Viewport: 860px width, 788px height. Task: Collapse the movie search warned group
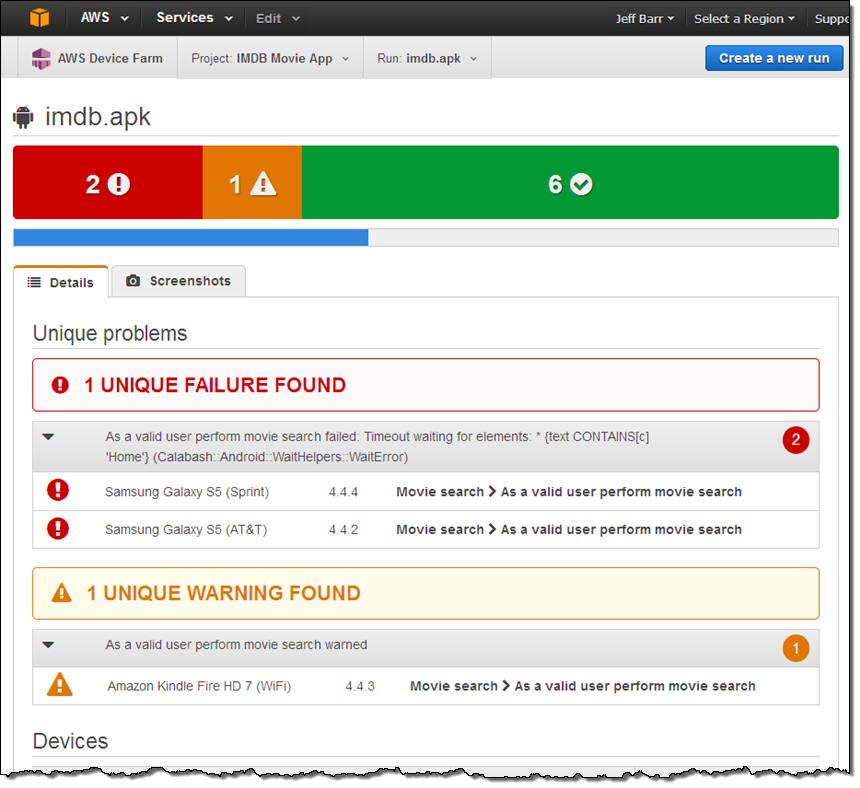pyautogui.click(x=48, y=646)
